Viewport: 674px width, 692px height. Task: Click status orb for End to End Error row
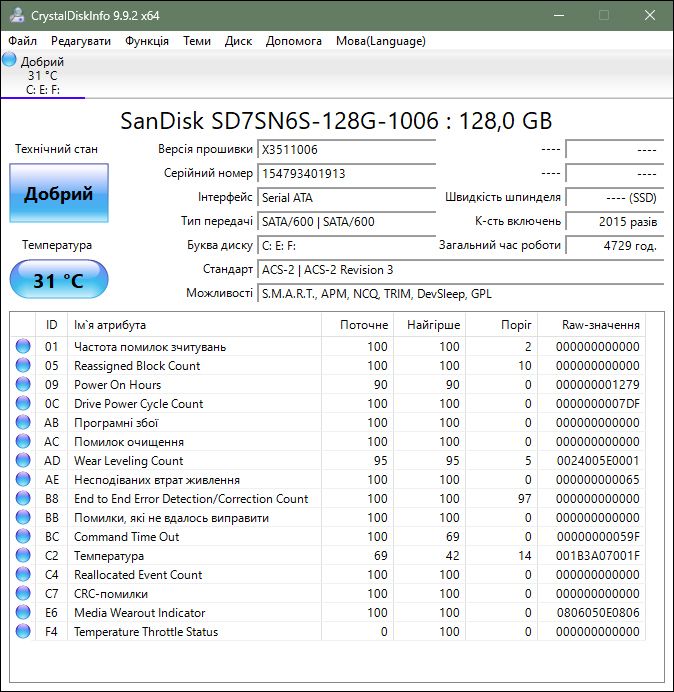coord(23,498)
